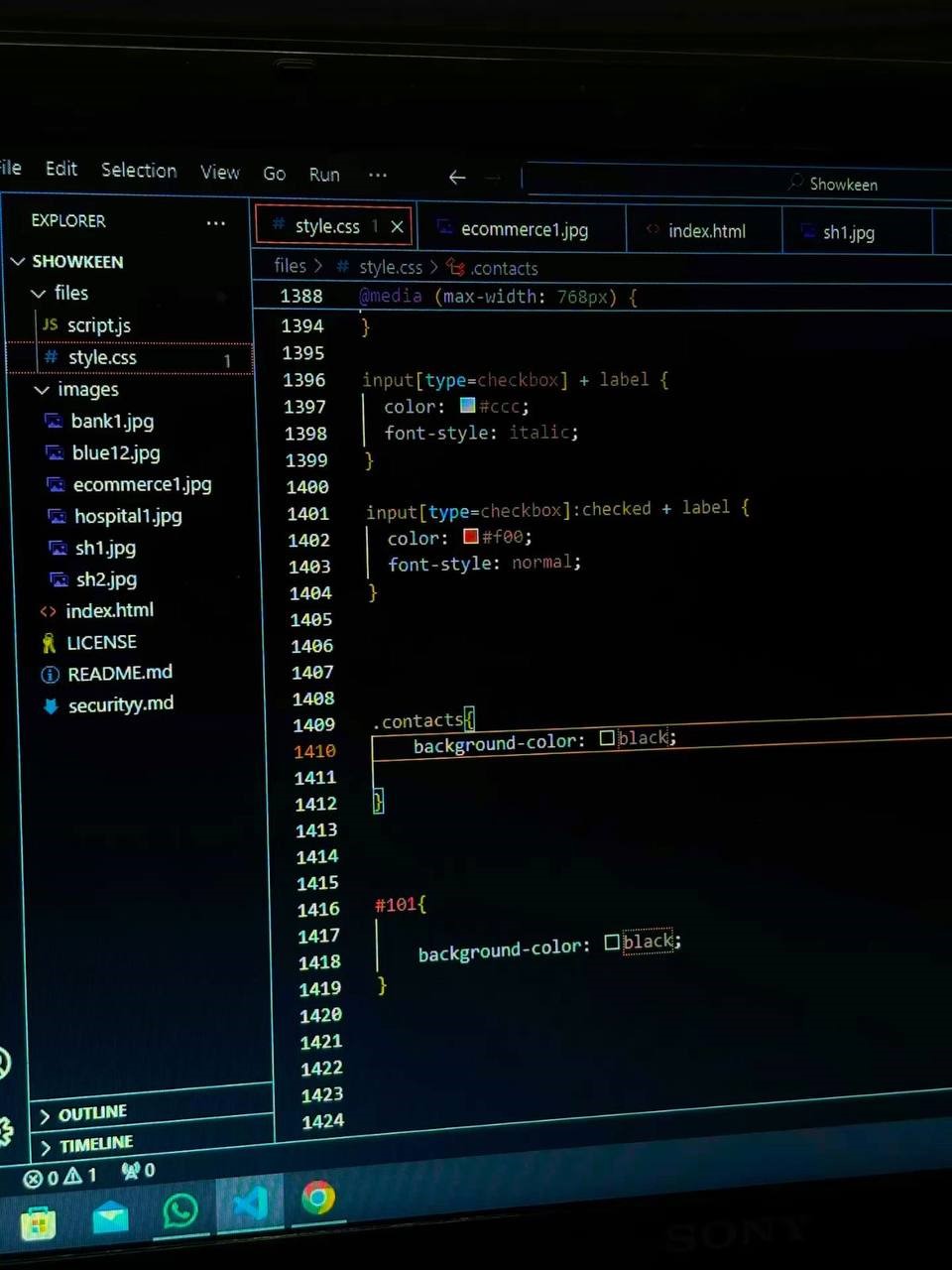The height and width of the screenshot is (1270, 952).
Task: Open the Explorer more actions ellipsis
Action: [x=215, y=223]
